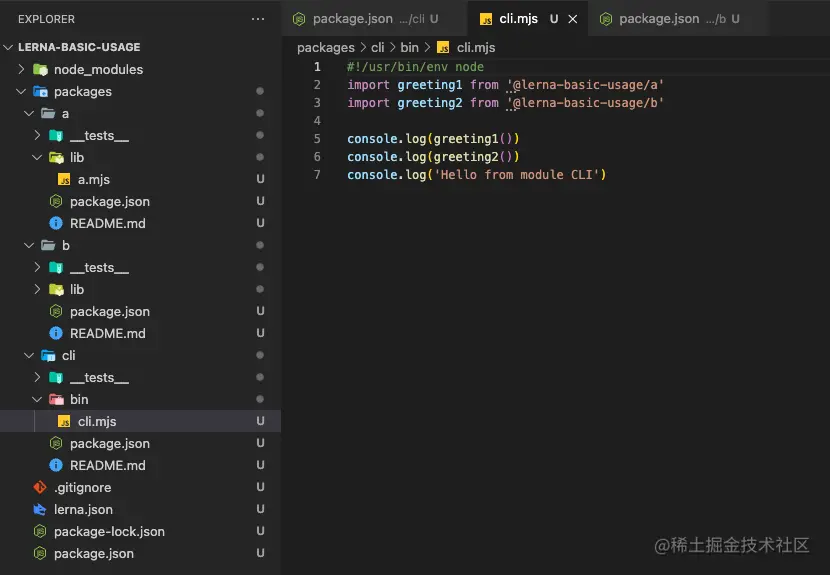The width and height of the screenshot is (830, 575).
Task: Click lib folder icon under folder b
Action: click(56, 289)
